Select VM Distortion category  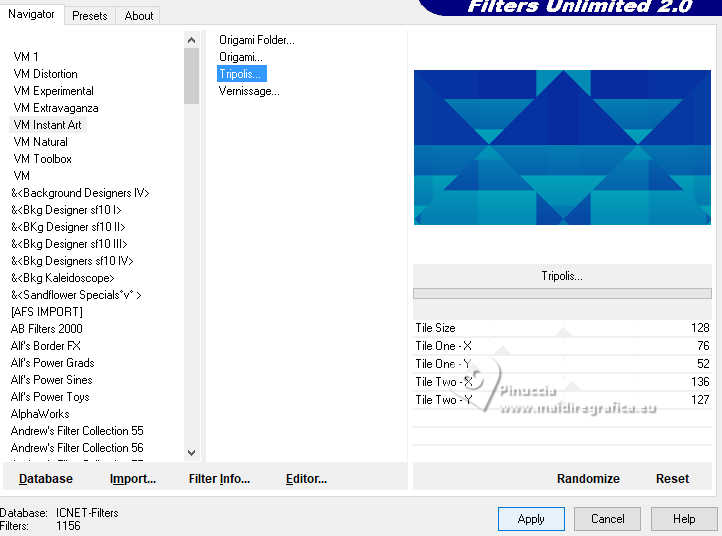click(46, 74)
